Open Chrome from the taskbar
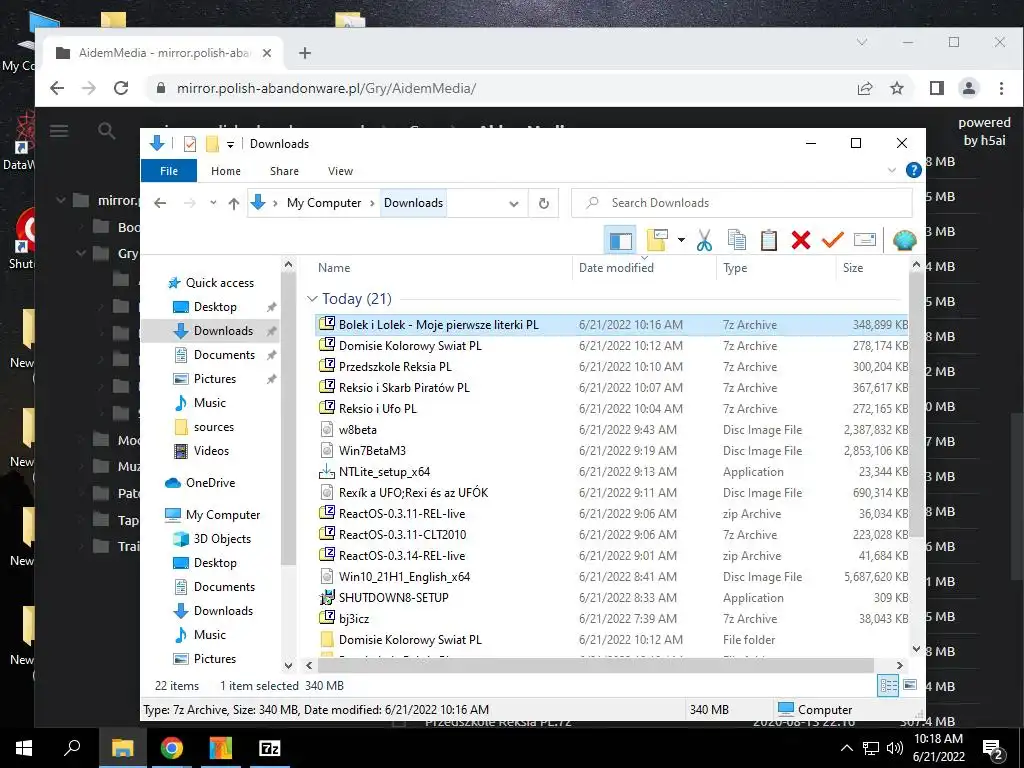 [x=172, y=748]
